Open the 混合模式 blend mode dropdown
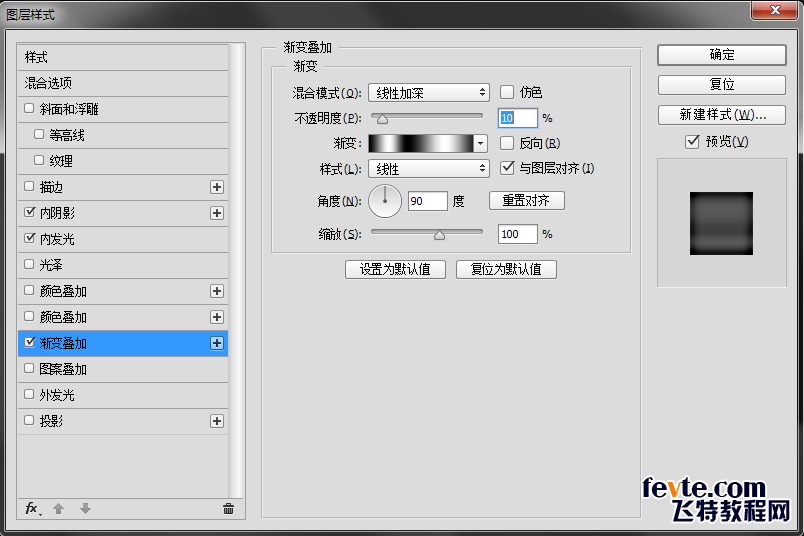 pyautogui.click(x=428, y=93)
